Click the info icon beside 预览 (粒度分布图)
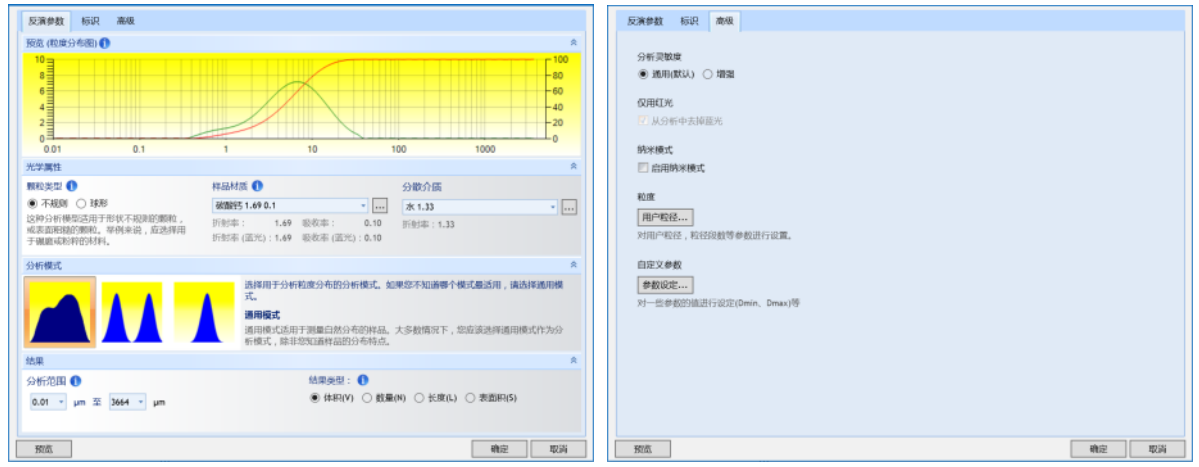This screenshot has height=467, width=1199. tap(106, 43)
